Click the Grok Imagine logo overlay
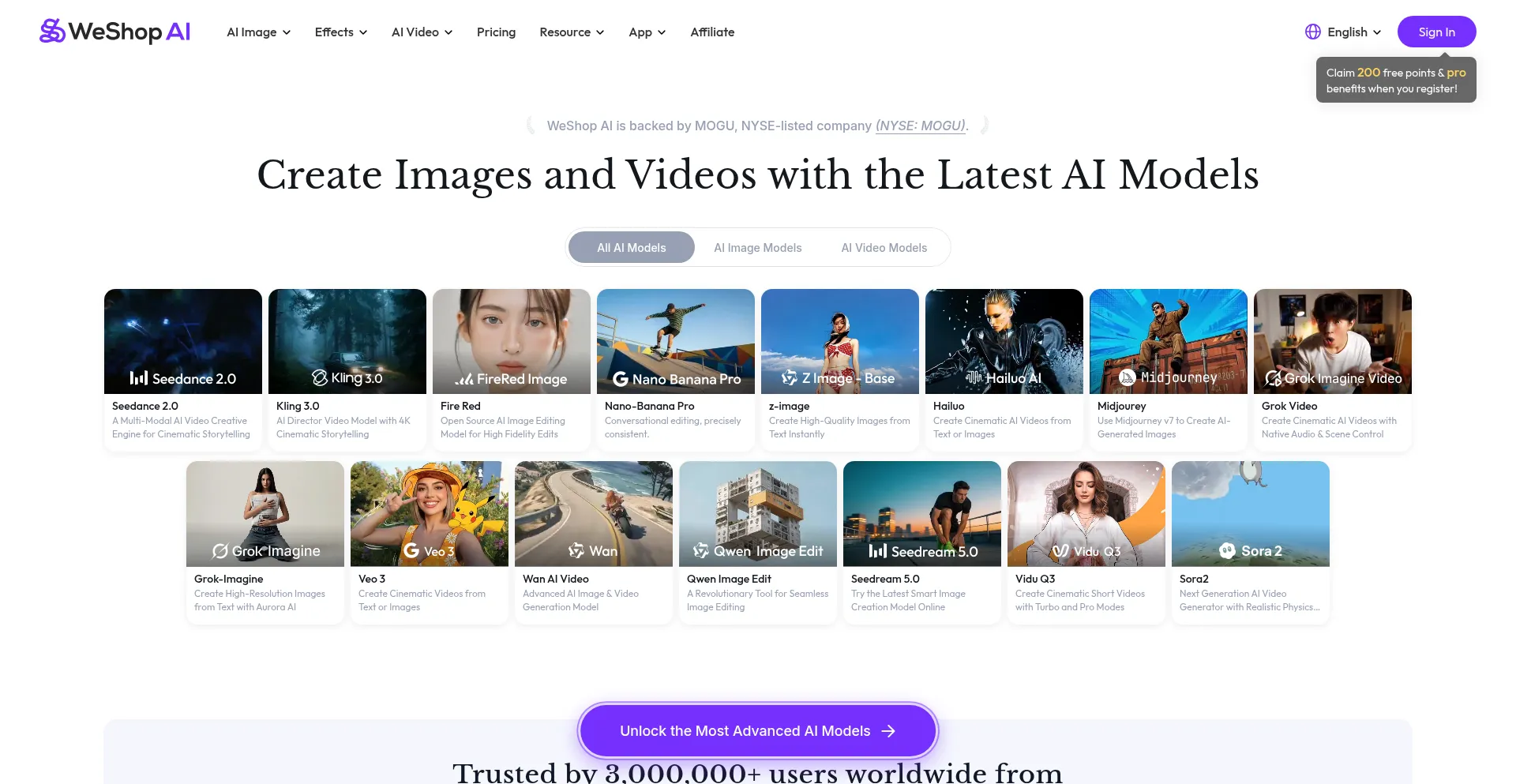This screenshot has width=1516, height=784. tap(266, 551)
